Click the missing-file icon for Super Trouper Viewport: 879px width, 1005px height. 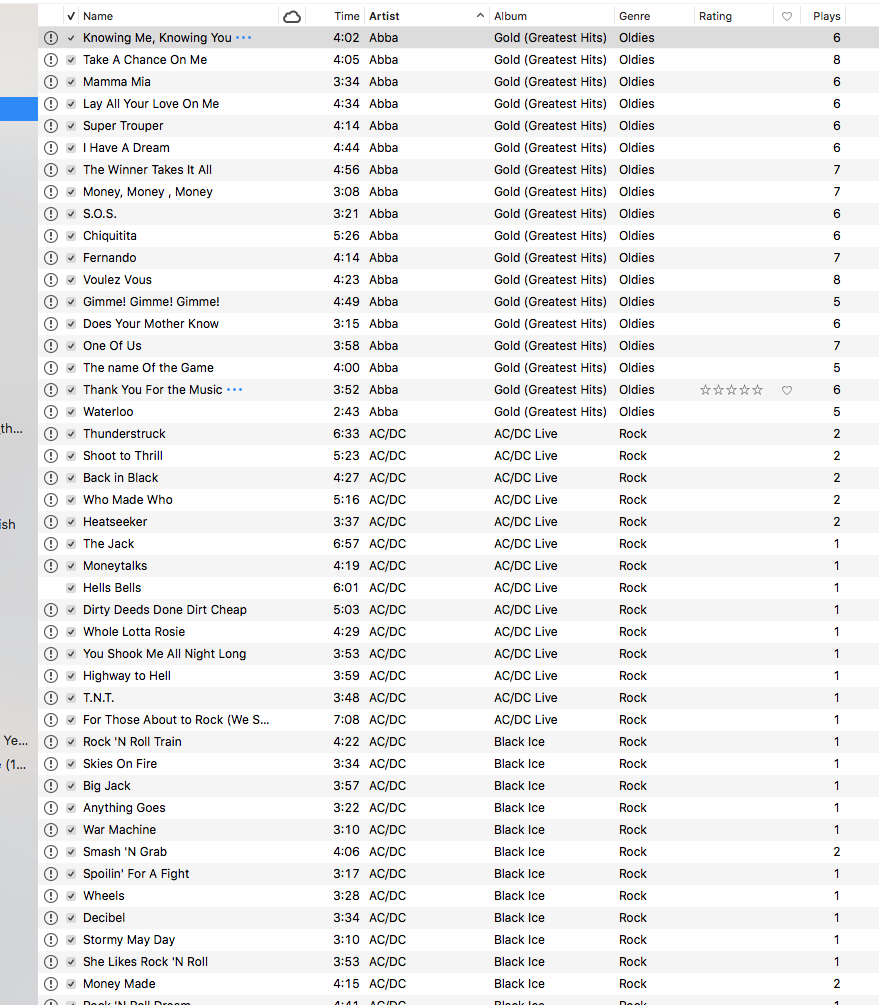click(x=51, y=126)
